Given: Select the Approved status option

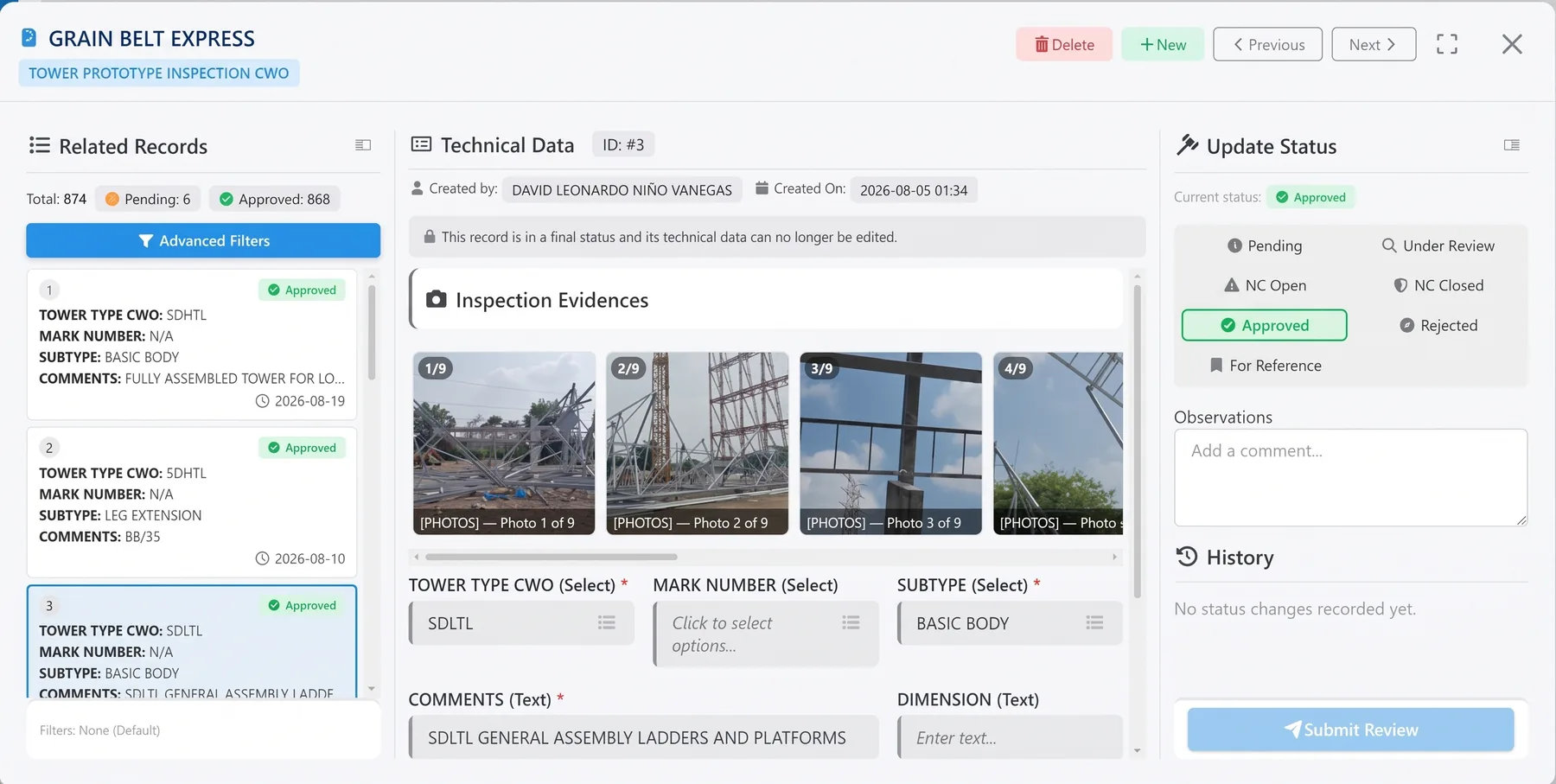Looking at the screenshot, I should tap(1265, 325).
